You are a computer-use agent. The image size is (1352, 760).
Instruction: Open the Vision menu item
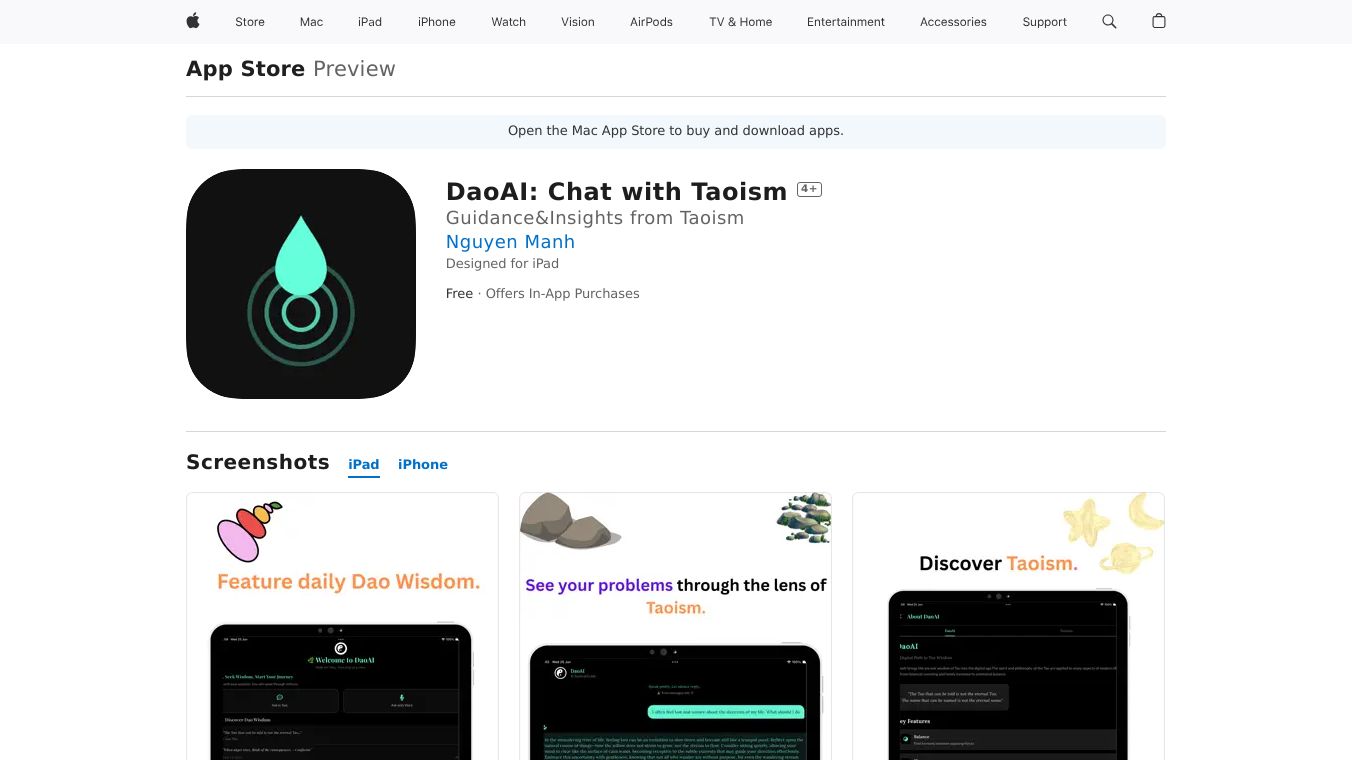click(x=578, y=22)
